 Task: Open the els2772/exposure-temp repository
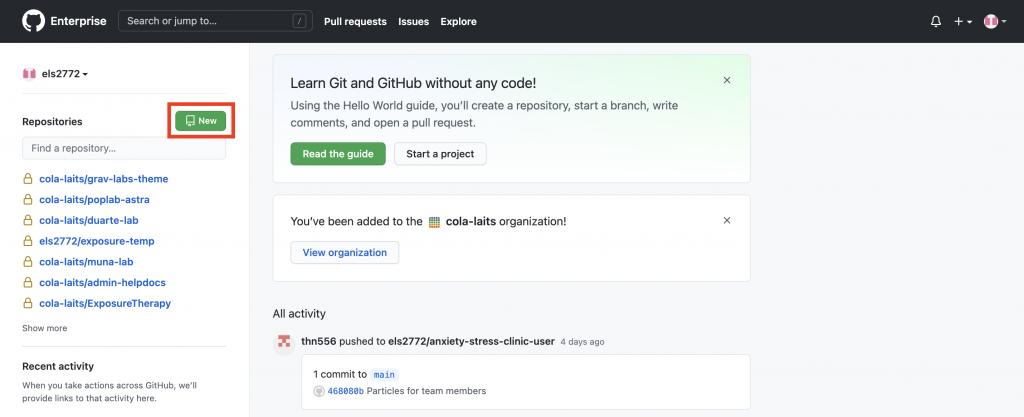[x=97, y=241]
